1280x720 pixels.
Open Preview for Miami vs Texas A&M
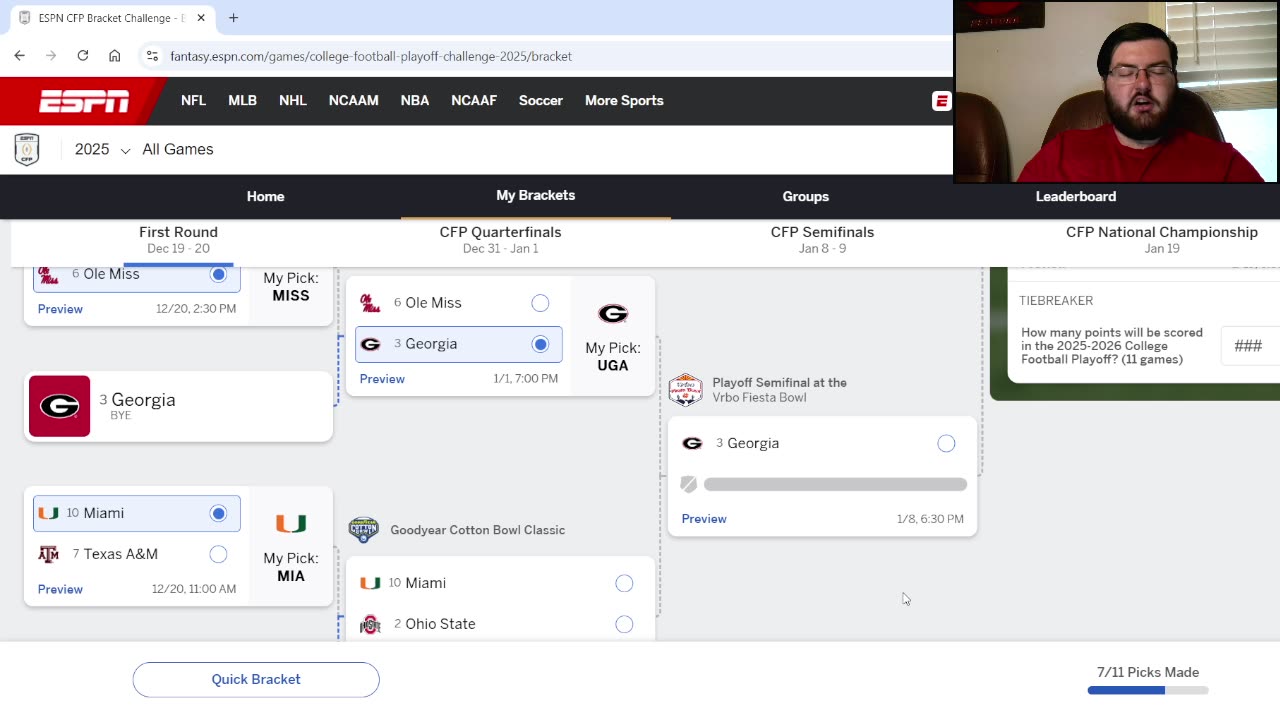coord(60,589)
